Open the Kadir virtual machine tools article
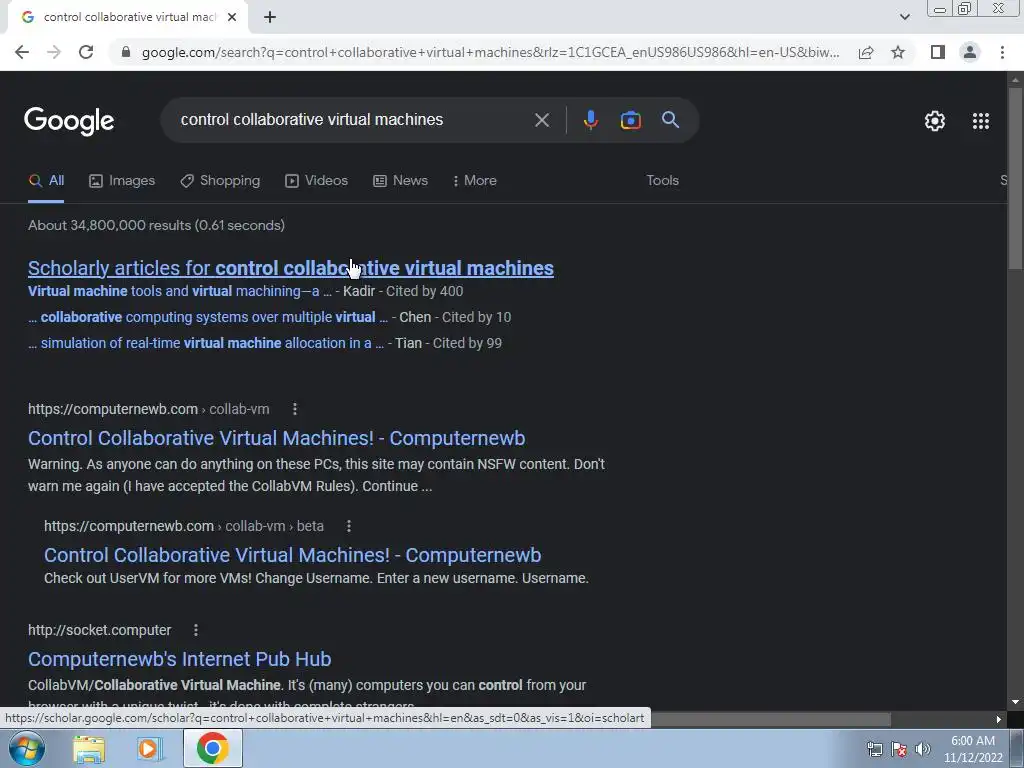Image resolution: width=1024 pixels, height=768 pixels. coord(180,291)
